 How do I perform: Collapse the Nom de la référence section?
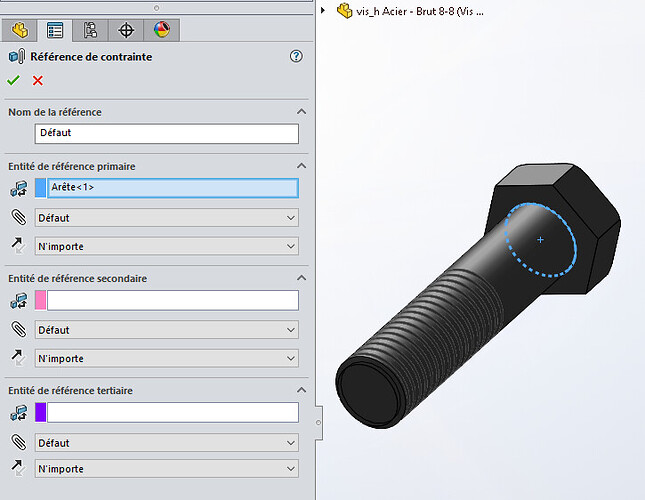coord(300,112)
